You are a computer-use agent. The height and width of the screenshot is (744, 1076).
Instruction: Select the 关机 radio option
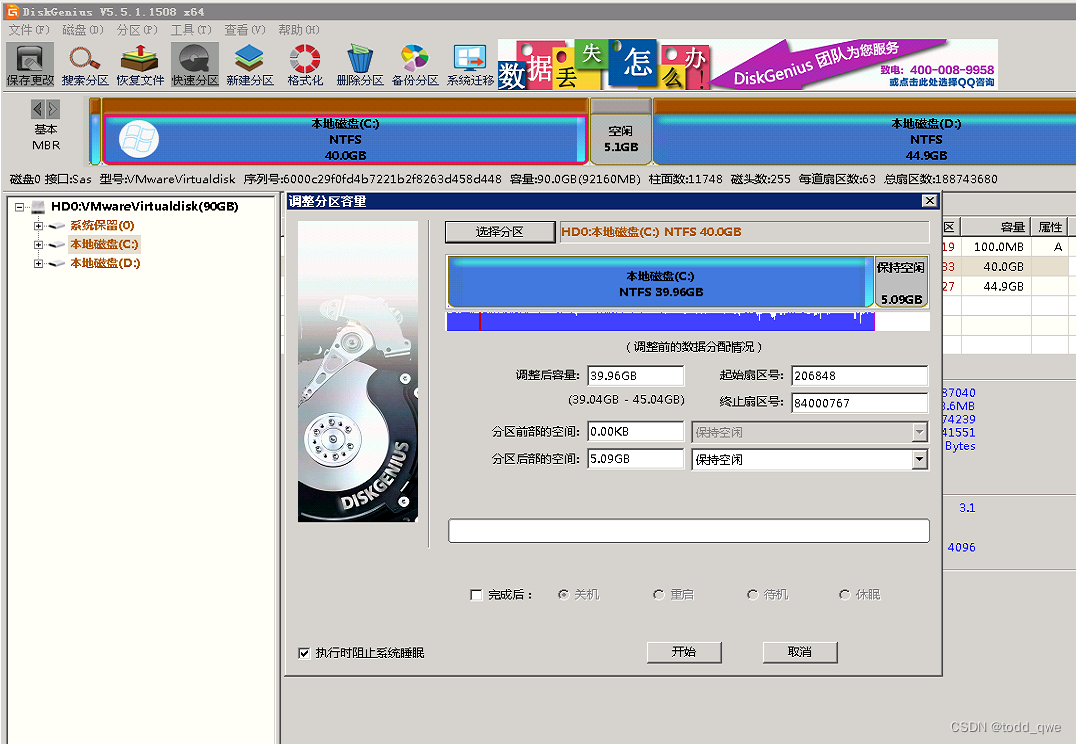pos(563,594)
